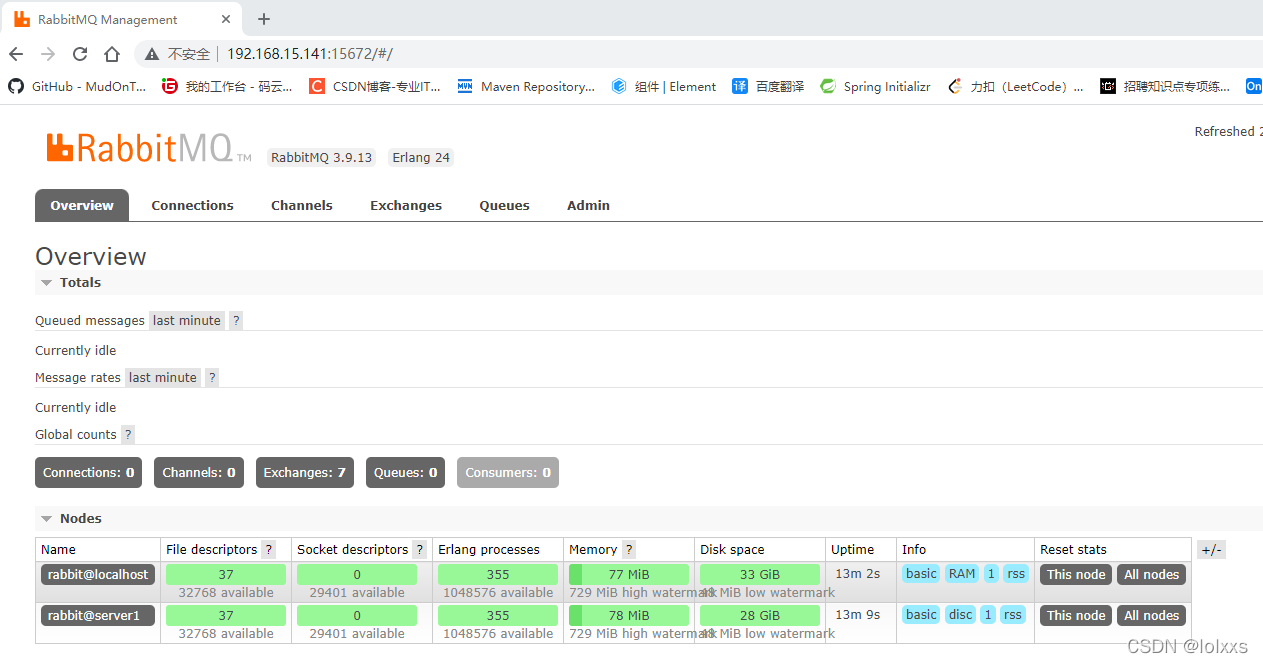The width and height of the screenshot is (1263, 663).
Task: Click the Exchanges: 7 count button
Action: (x=305, y=473)
